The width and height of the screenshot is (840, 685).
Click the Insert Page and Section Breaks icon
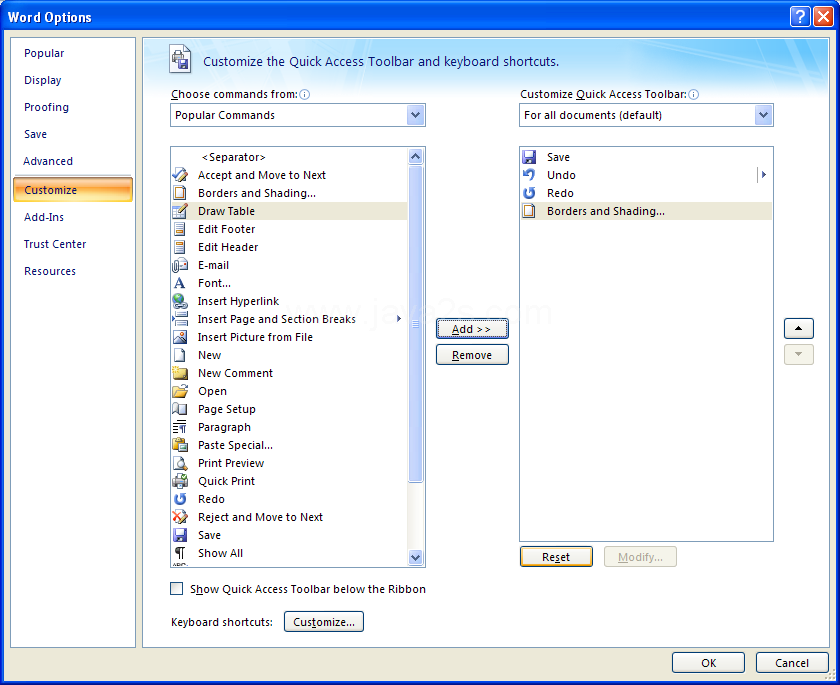click(180, 319)
